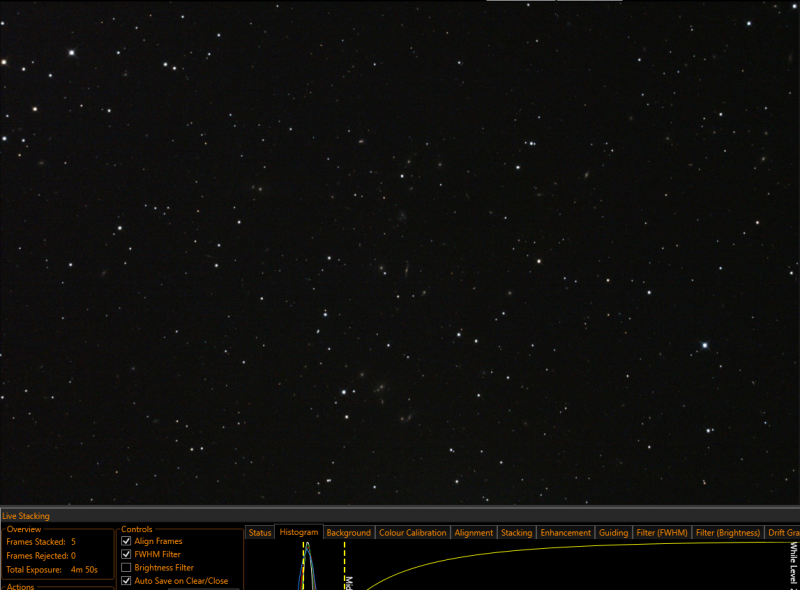Viewport: 800px width, 590px height.
Task: Click the Total Exposure 4m 50s value
Action: pos(84,570)
